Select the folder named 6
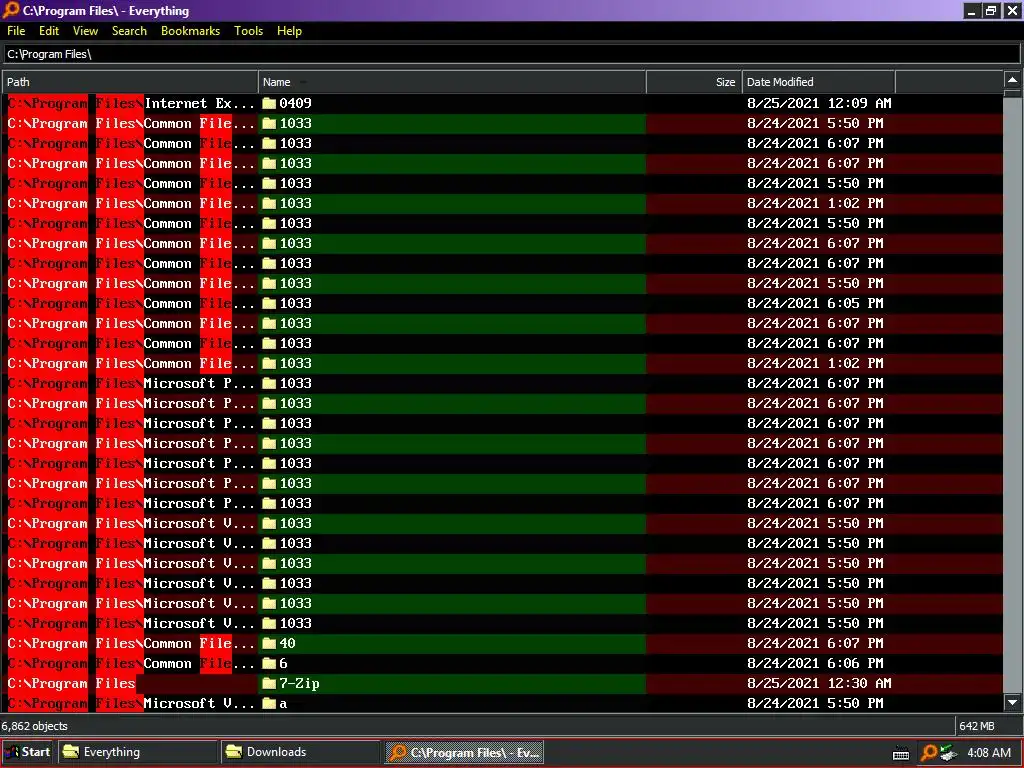 tap(283, 664)
